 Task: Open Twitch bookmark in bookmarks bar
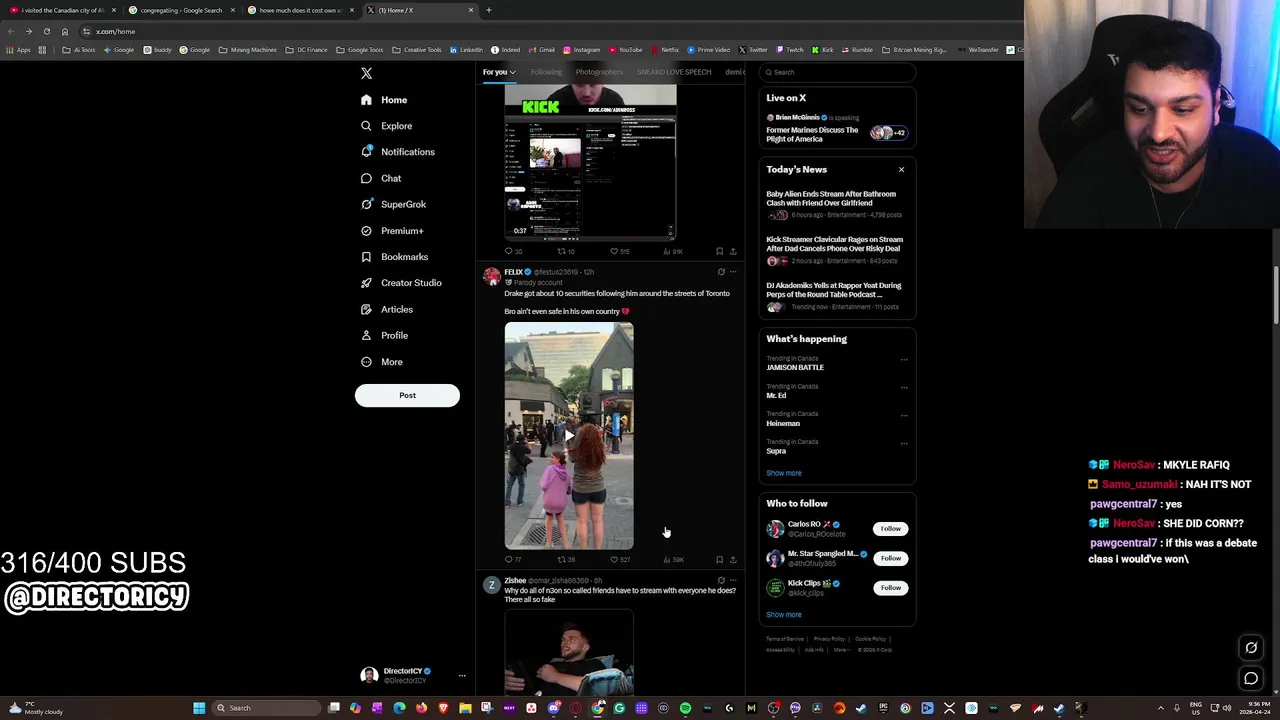(790, 50)
